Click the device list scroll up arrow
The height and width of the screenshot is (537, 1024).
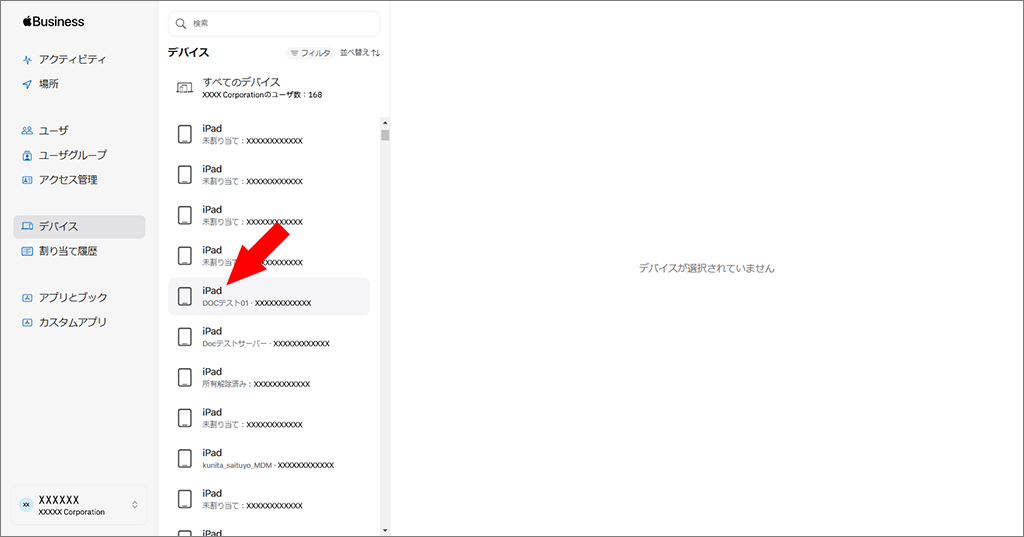pyautogui.click(x=385, y=123)
